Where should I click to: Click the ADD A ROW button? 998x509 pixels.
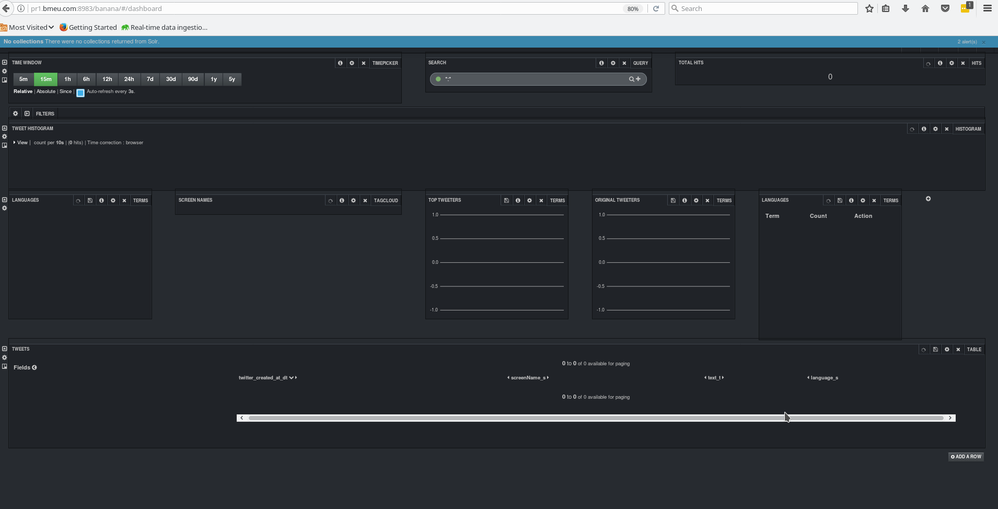(x=966, y=456)
